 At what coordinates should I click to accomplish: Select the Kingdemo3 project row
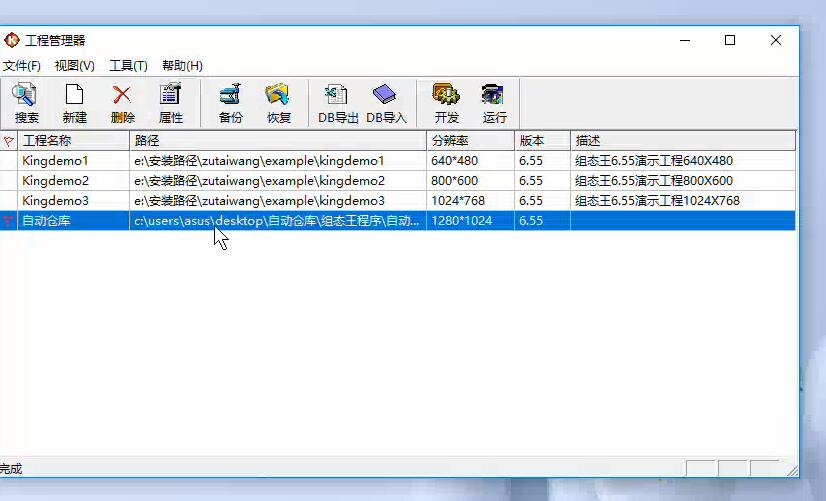(x=398, y=201)
